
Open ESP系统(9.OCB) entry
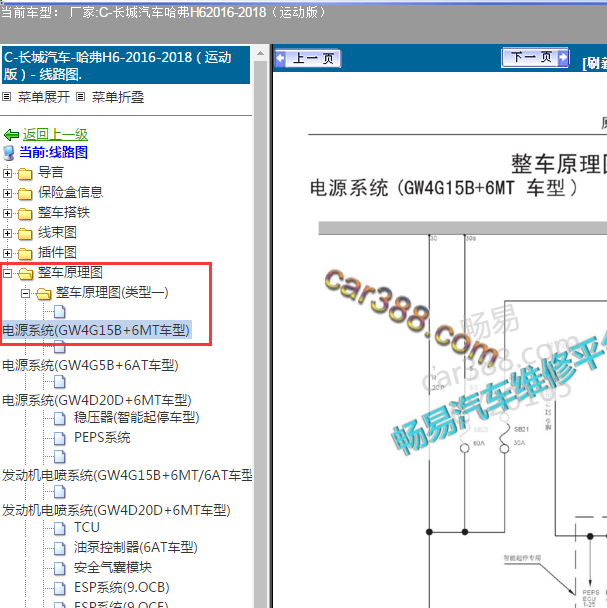click(x=122, y=588)
